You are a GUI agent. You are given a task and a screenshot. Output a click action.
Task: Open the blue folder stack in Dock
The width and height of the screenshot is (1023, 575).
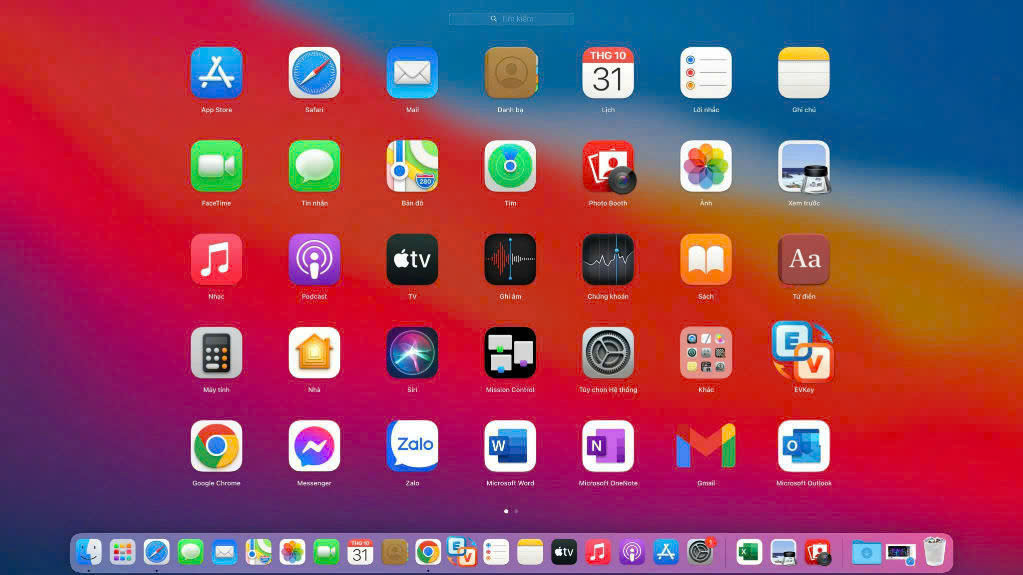[x=866, y=552]
